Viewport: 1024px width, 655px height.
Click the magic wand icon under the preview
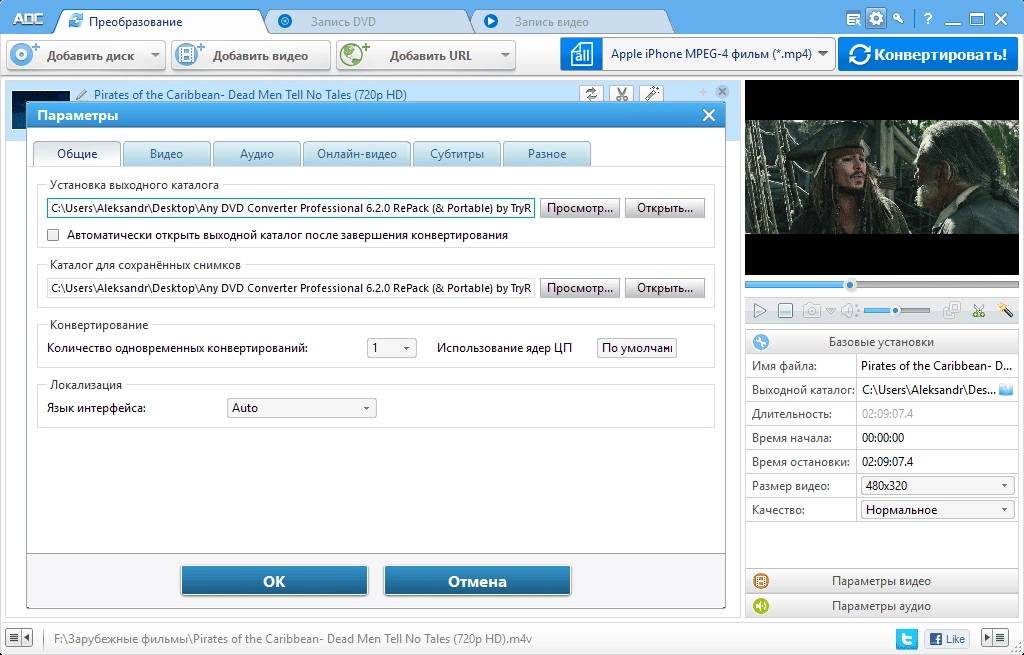(x=1004, y=310)
